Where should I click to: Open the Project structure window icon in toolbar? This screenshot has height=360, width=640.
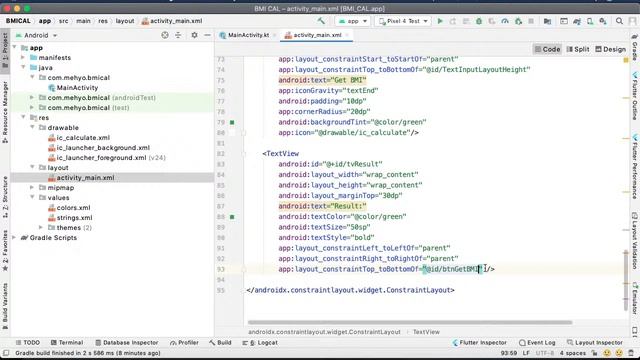coord(564,21)
